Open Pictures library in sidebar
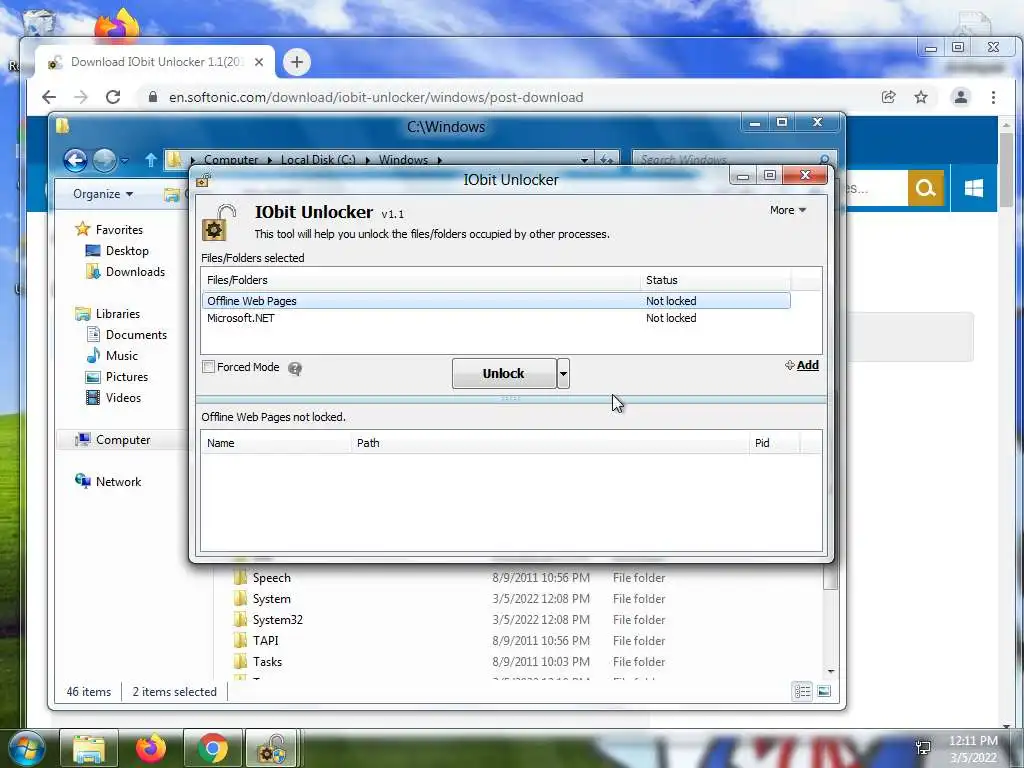 (118, 377)
